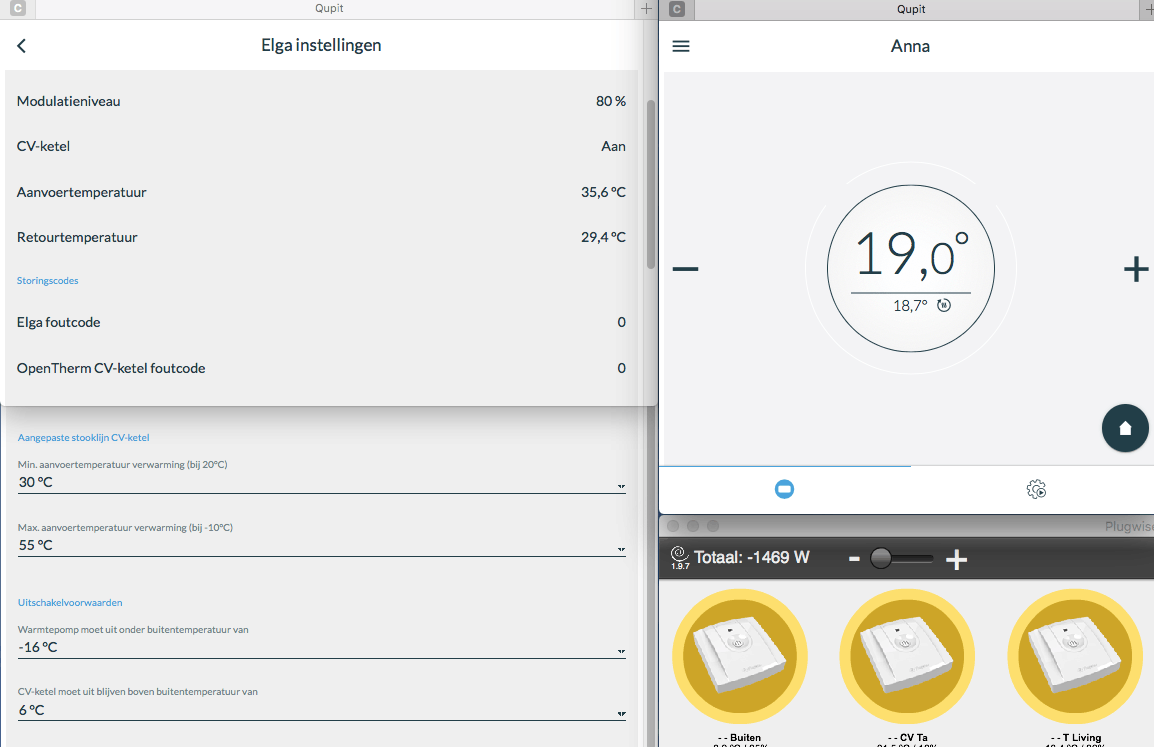This screenshot has height=747, width=1154.
Task: Adjust the zoom slider knob in Plugwise
Action: [881, 559]
